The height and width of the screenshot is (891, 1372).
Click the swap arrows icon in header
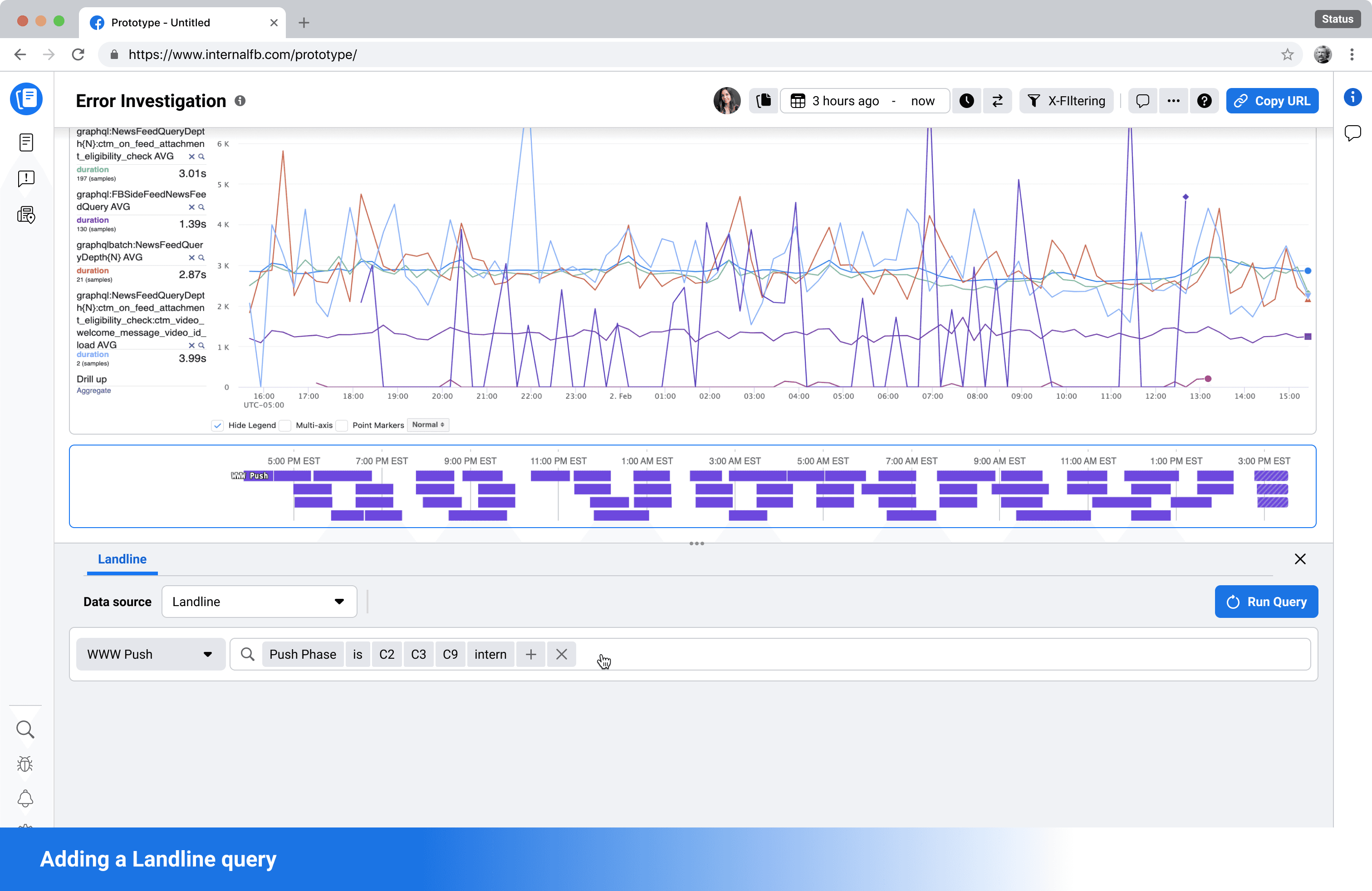(x=997, y=101)
